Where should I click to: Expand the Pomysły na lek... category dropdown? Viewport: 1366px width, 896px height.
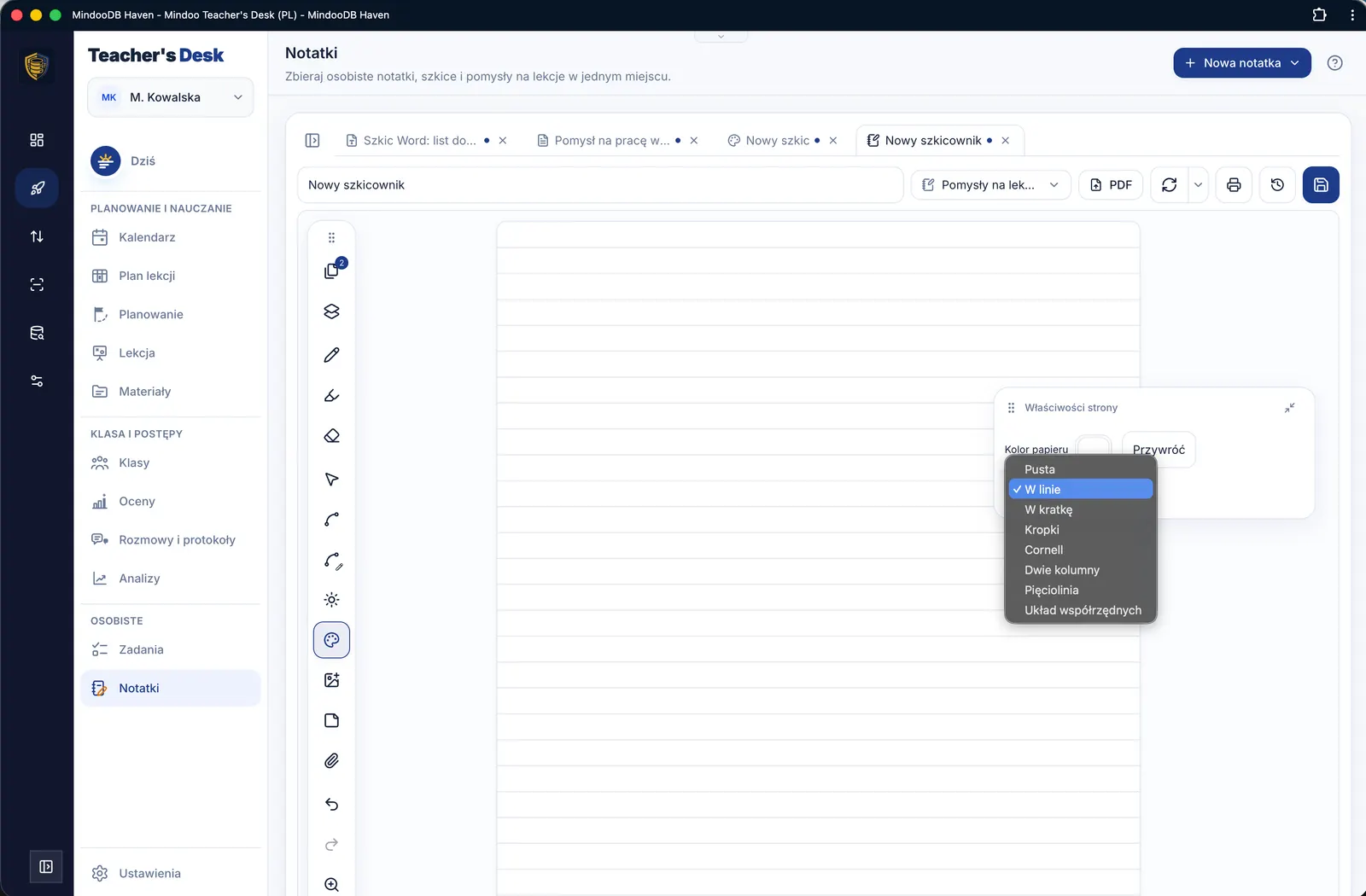click(991, 185)
